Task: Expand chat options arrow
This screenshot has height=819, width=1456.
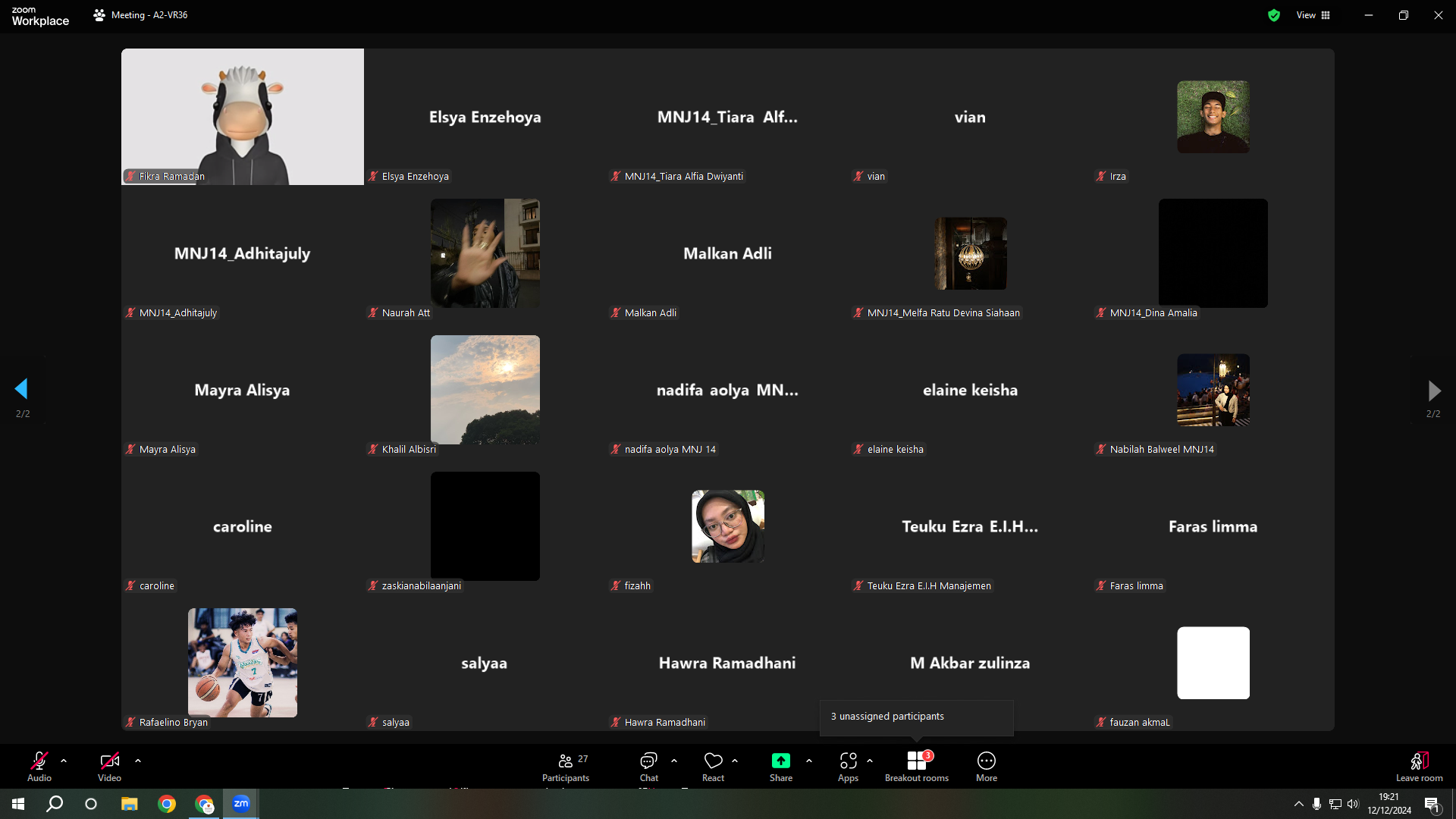Action: pyautogui.click(x=674, y=760)
